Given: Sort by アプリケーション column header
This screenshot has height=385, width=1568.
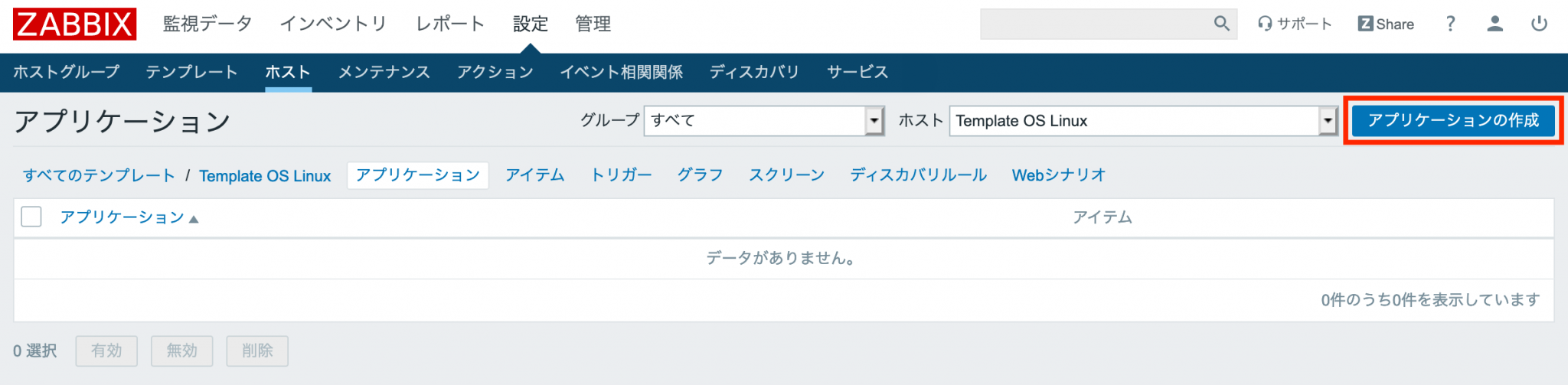Looking at the screenshot, I should (122, 217).
